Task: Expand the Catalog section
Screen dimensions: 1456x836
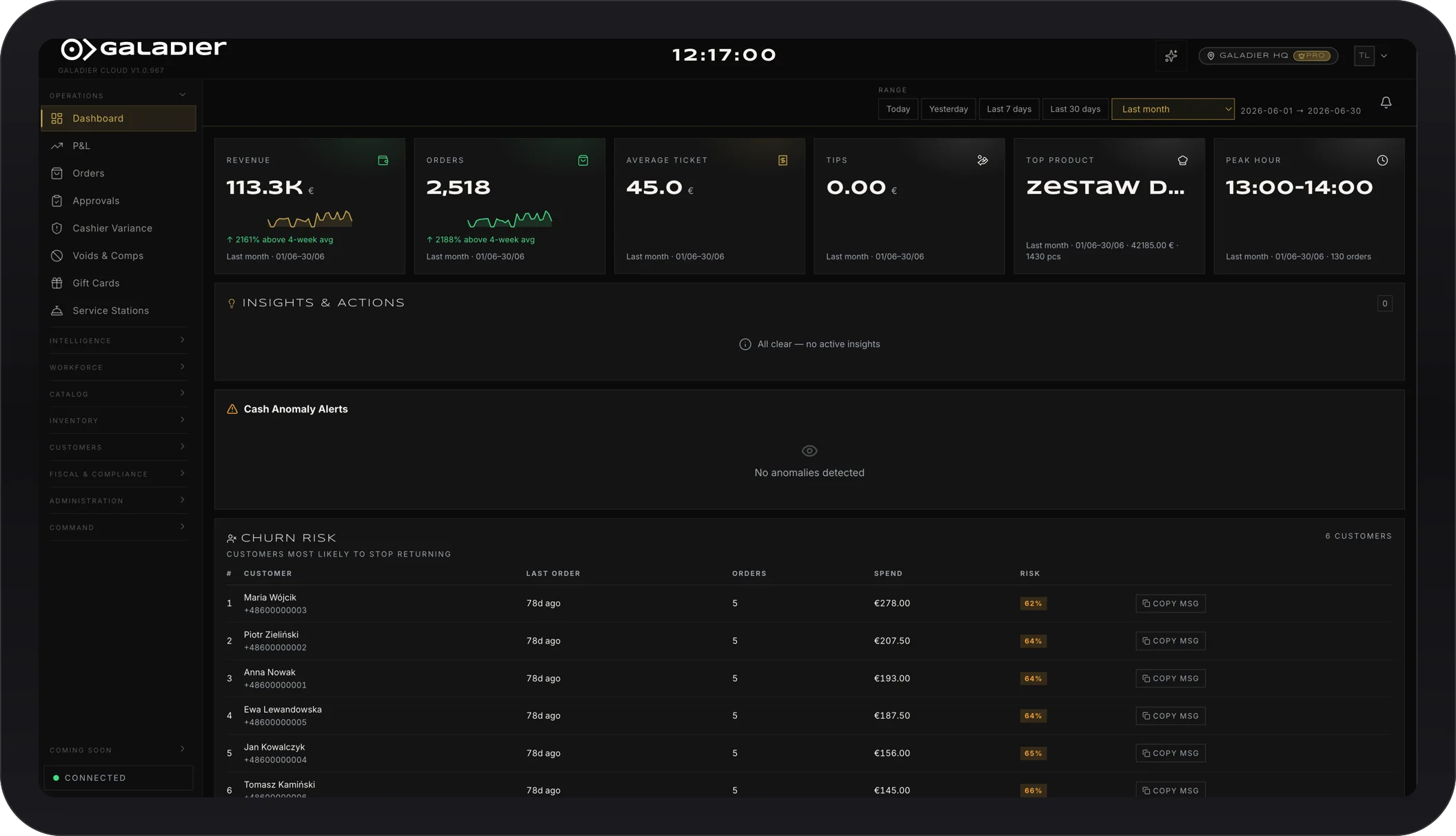Action: (118, 394)
